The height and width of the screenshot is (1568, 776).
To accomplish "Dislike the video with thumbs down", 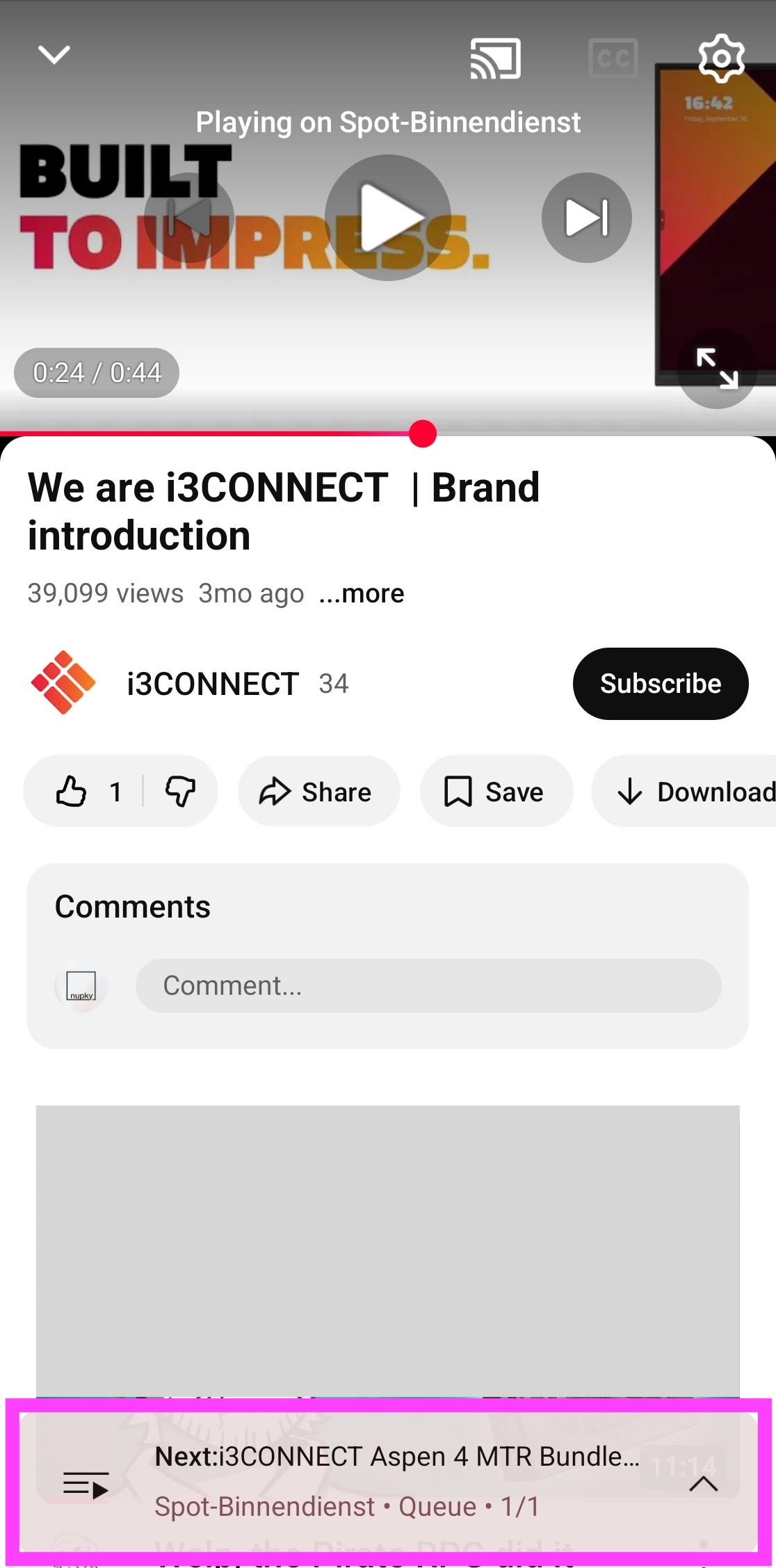I will (180, 792).
